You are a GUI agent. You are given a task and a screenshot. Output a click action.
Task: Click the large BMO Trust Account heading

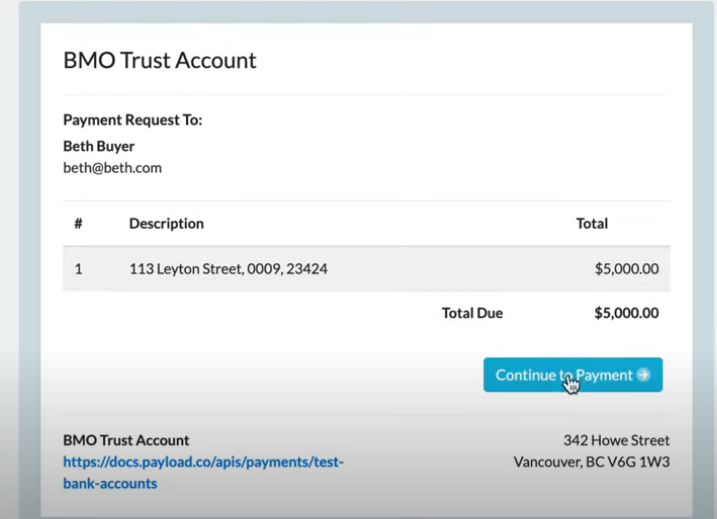click(160, 60)
